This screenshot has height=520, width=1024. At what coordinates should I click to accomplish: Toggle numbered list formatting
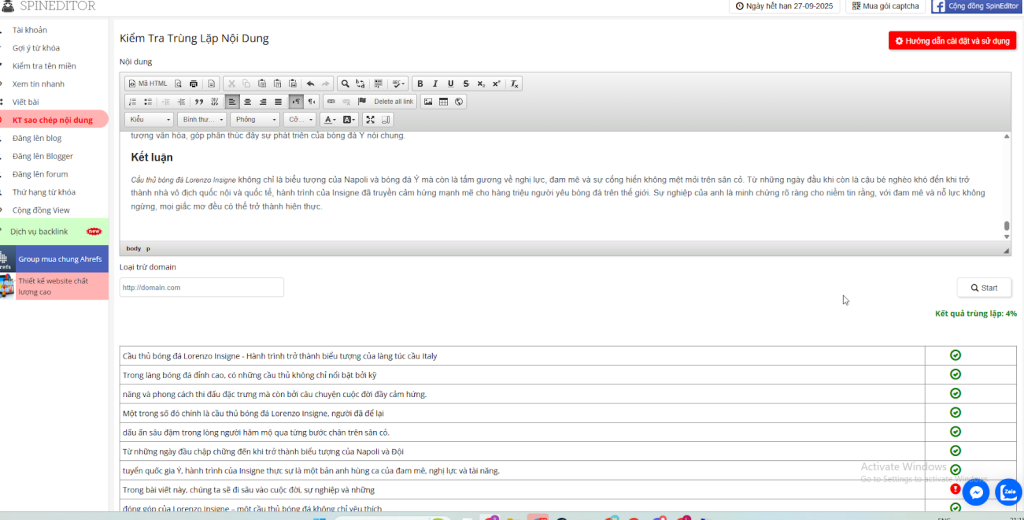(x=132, y=102)
